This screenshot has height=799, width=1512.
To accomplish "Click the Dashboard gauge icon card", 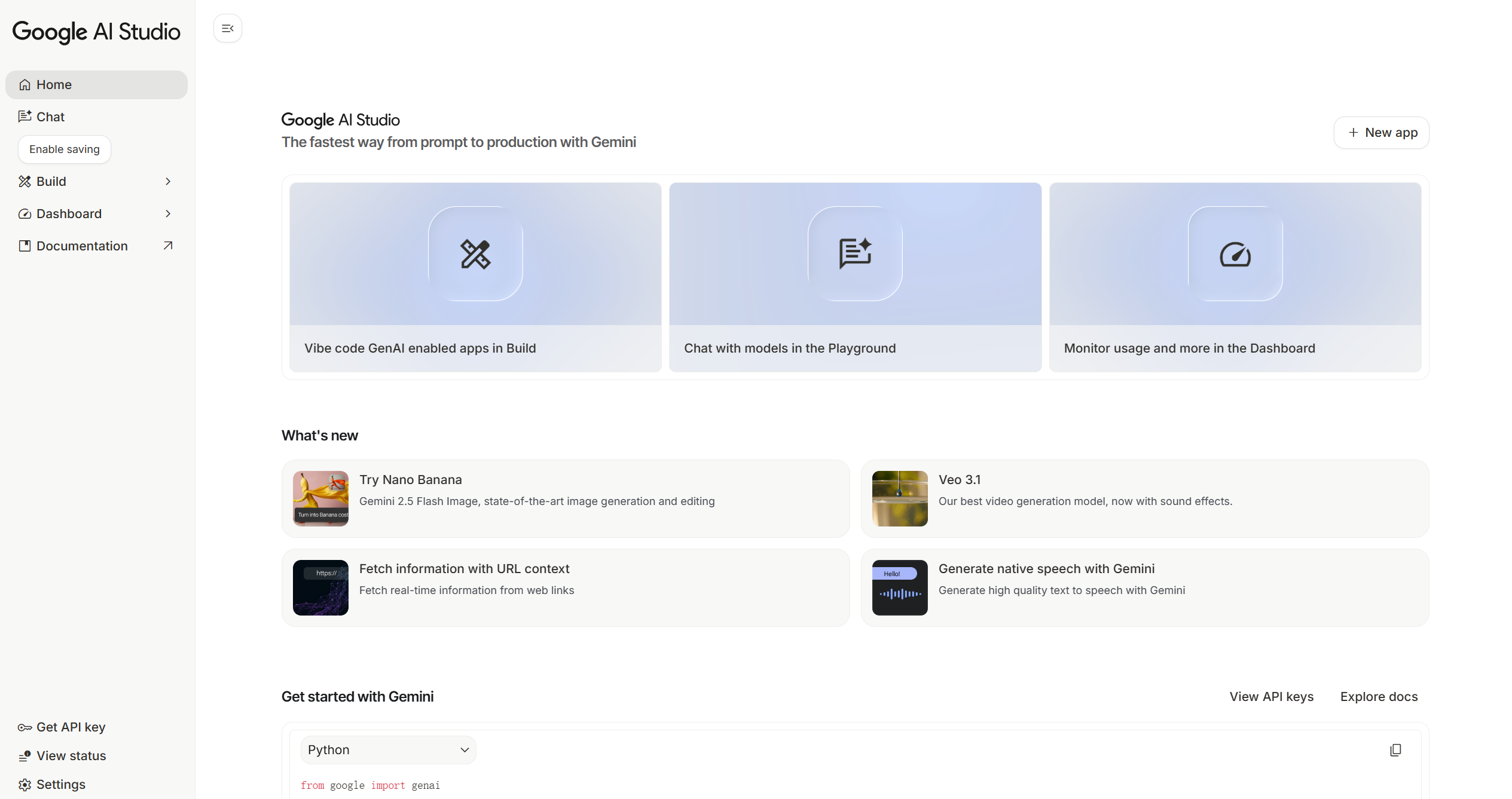I will [1235, 254].
